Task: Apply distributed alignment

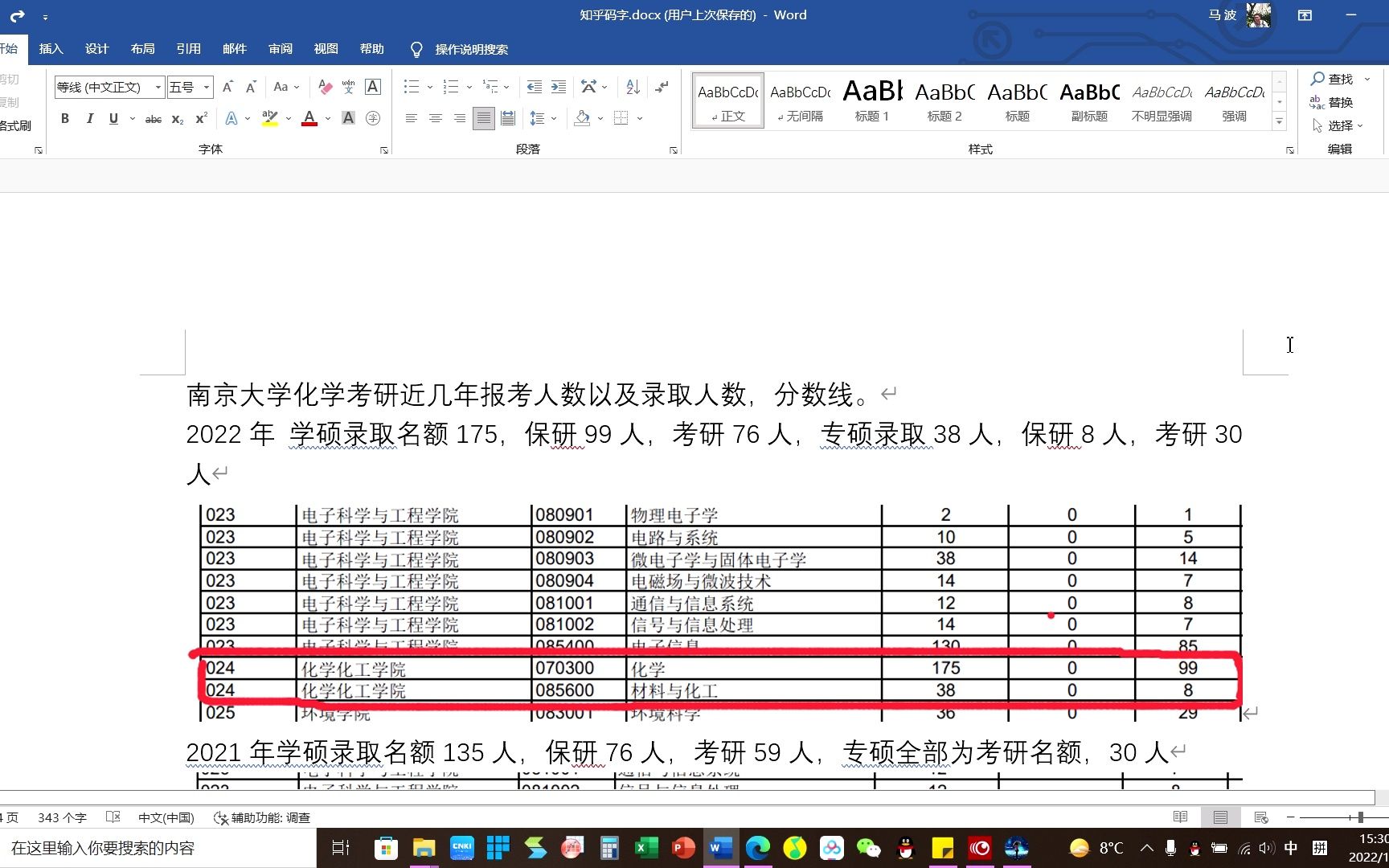Action: [508, 118]
